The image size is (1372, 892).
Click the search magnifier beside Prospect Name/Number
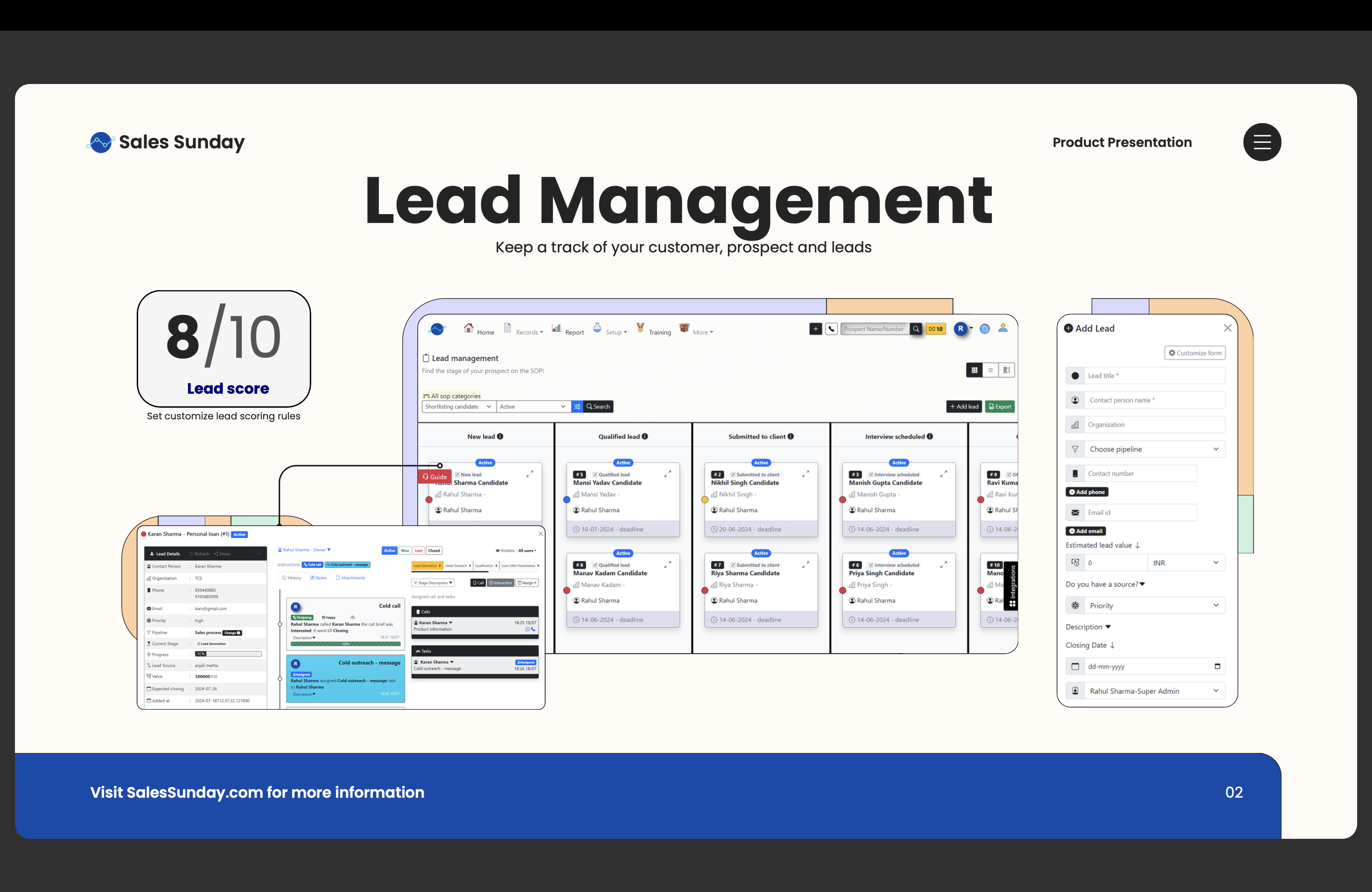916,328
